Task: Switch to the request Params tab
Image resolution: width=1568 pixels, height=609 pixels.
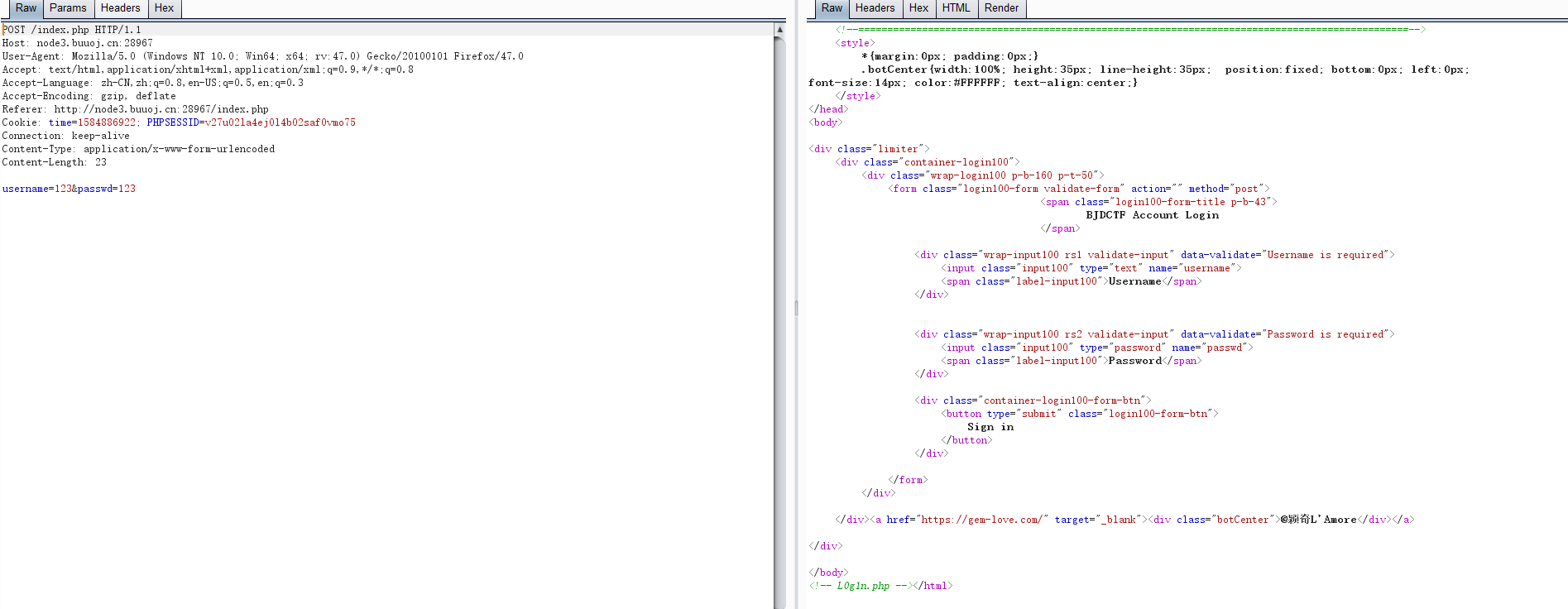Action: (68, 8)
